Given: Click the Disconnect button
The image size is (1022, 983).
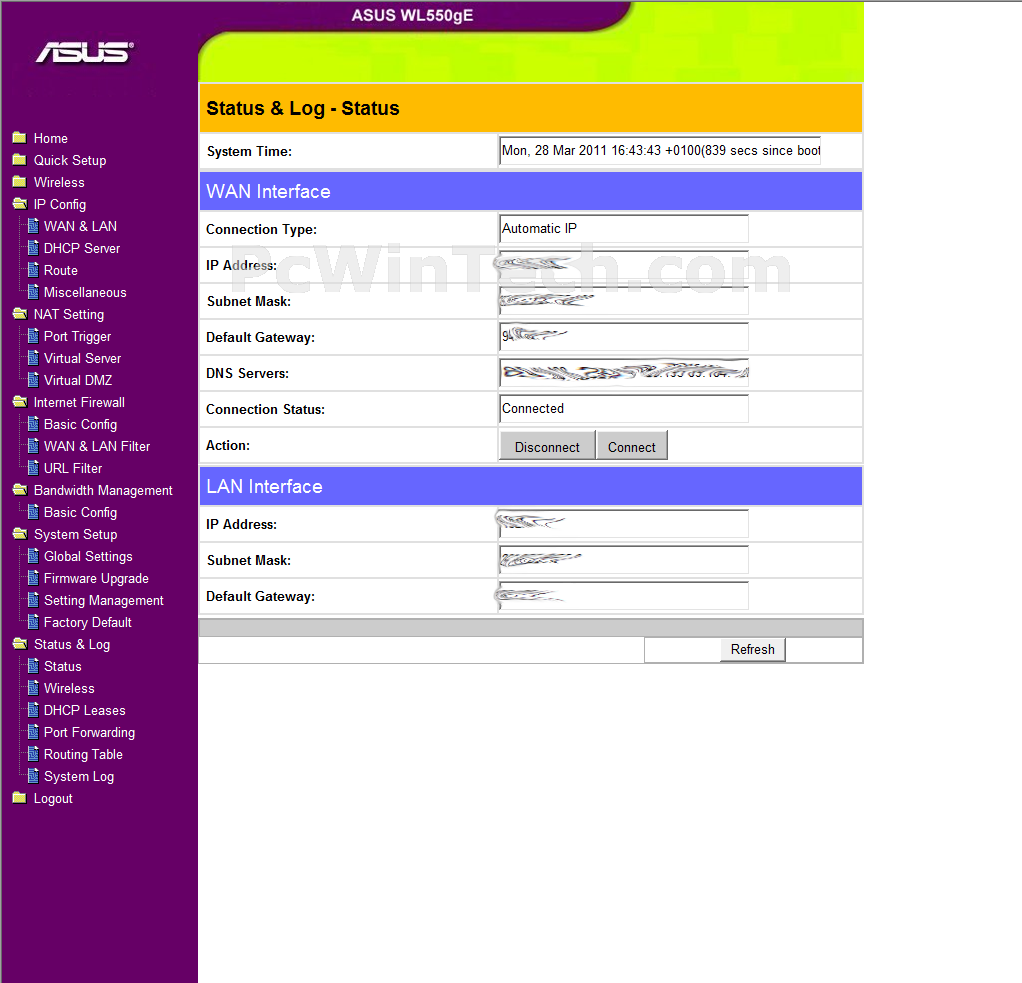Looking at the screenshot, I should pos(547,447).
